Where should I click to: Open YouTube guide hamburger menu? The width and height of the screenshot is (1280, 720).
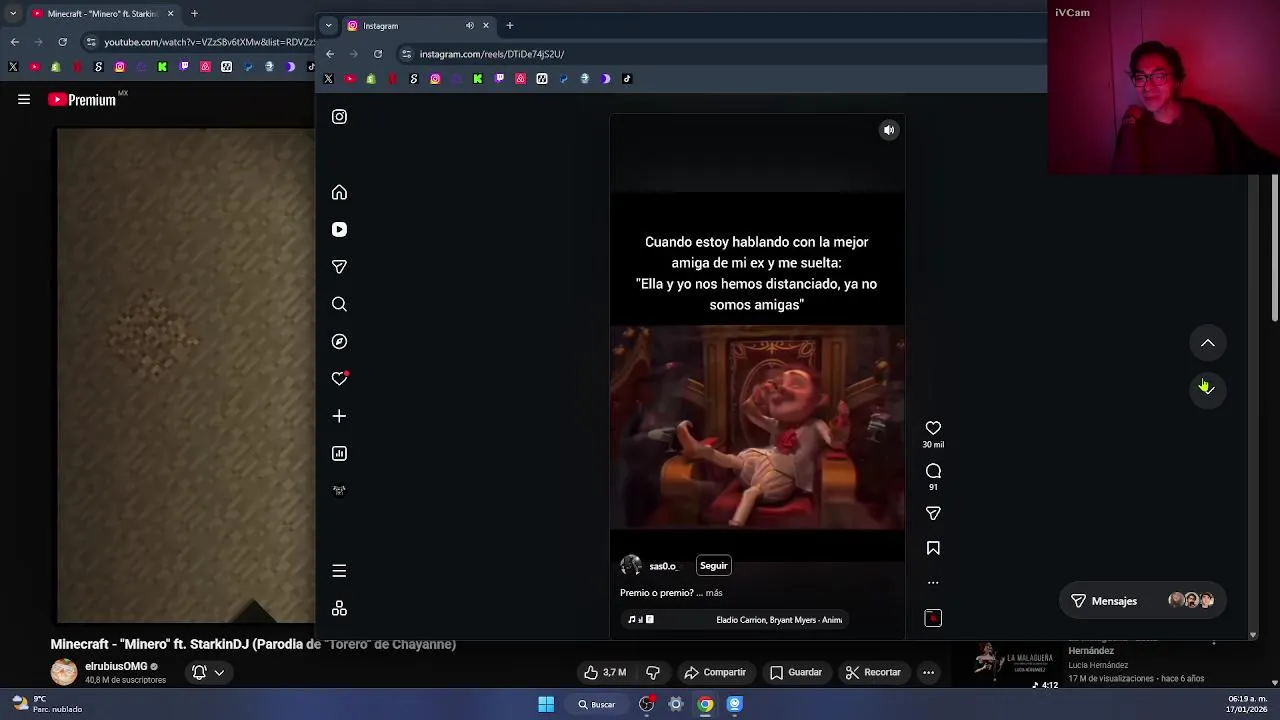pos(24,99)
